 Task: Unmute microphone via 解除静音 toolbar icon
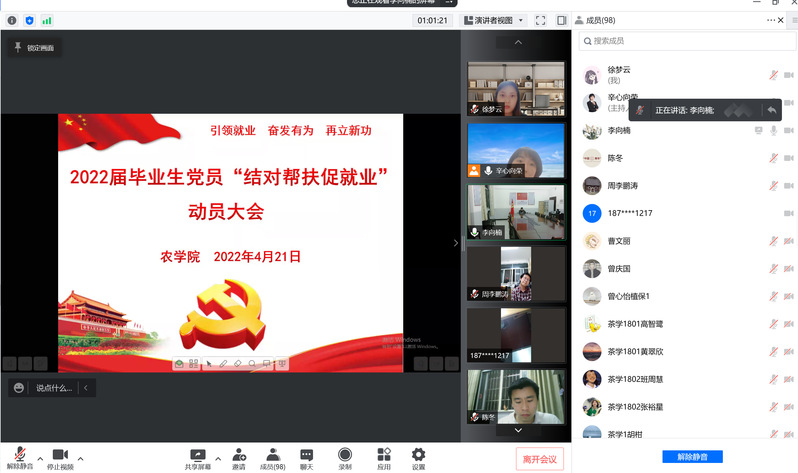pyautogui.click(x=20, y=458)
